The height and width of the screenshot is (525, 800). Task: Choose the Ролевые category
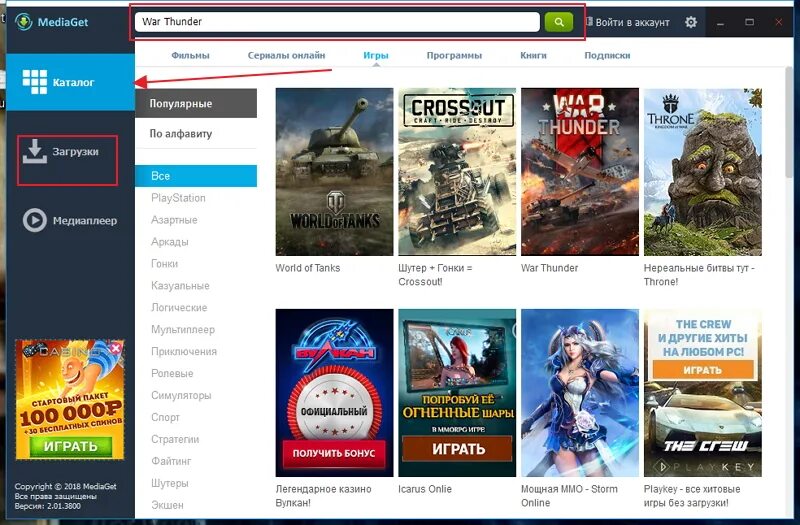click(172, 373)
